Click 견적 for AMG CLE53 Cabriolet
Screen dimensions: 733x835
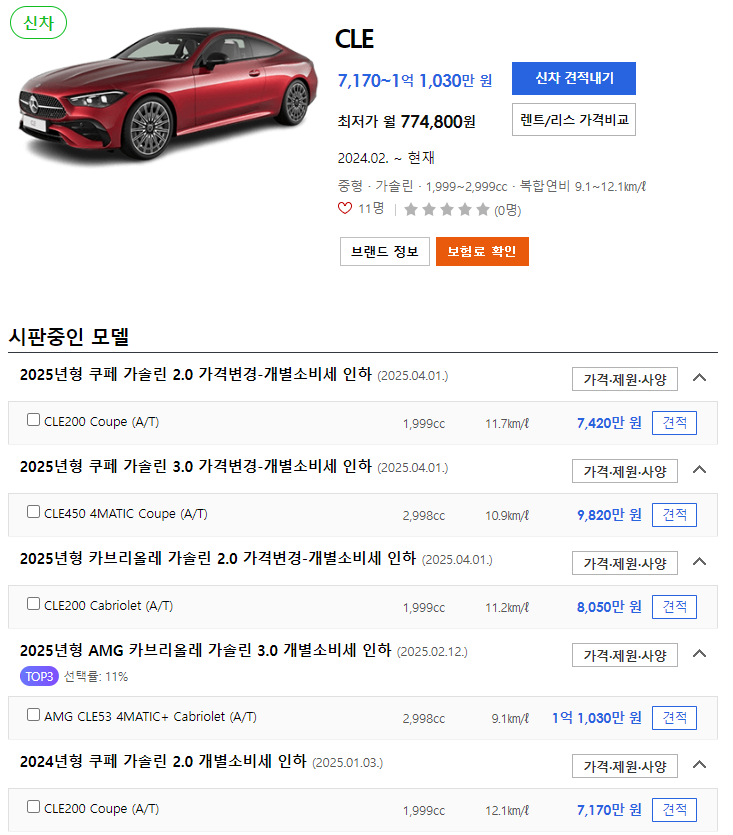pyautogui.click(x=674, y=718)
